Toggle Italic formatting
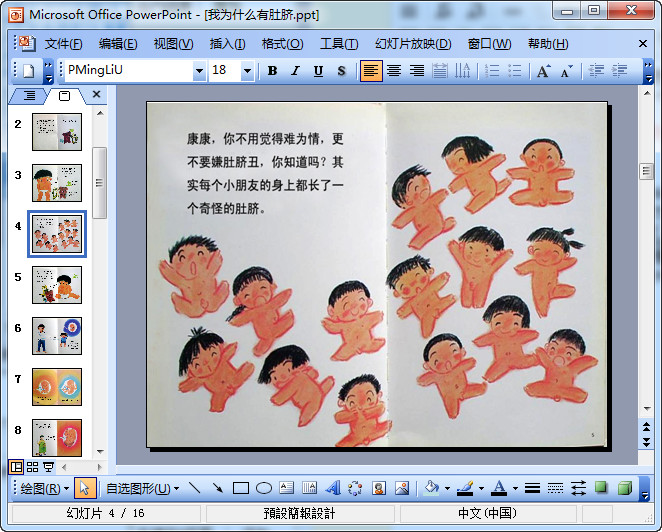 coord(295,71)
